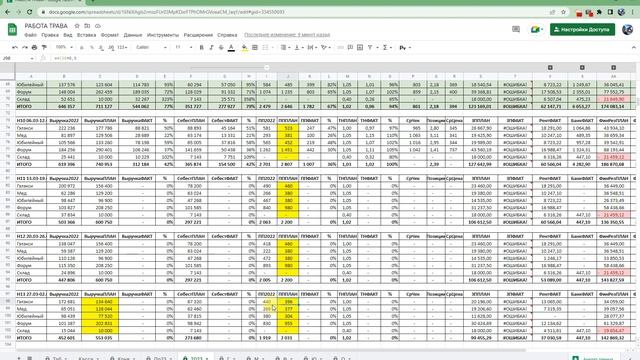Activate the paint format tool
Viewport: 640px width, 360px height.
click(x=44, y=48)
